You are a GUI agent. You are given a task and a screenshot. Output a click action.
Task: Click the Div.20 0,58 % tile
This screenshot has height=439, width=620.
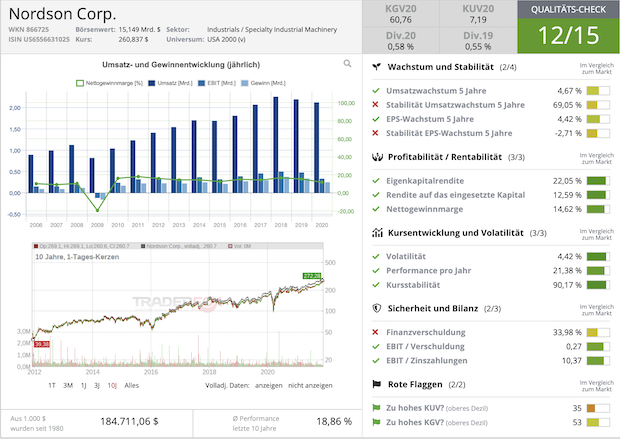[401, 41]
